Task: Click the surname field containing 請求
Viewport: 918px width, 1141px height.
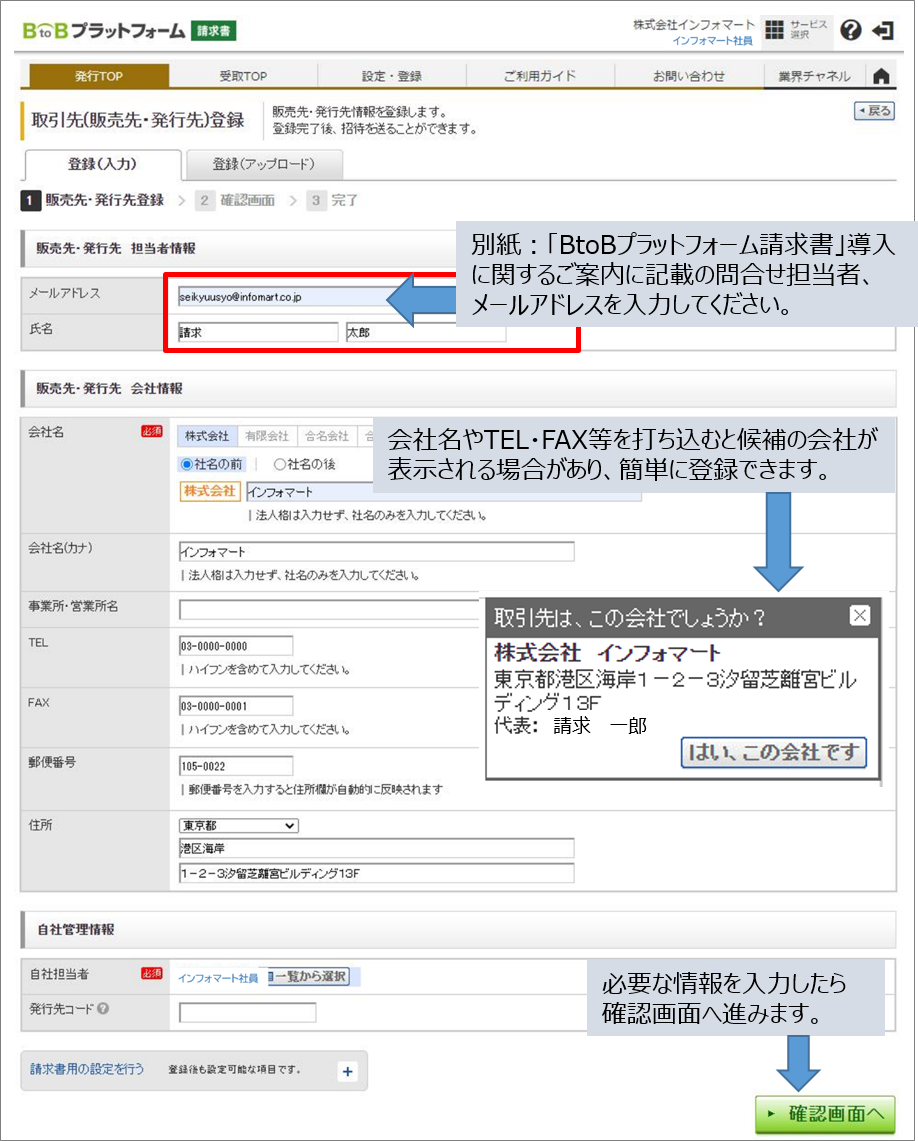Action: point(258,333)
